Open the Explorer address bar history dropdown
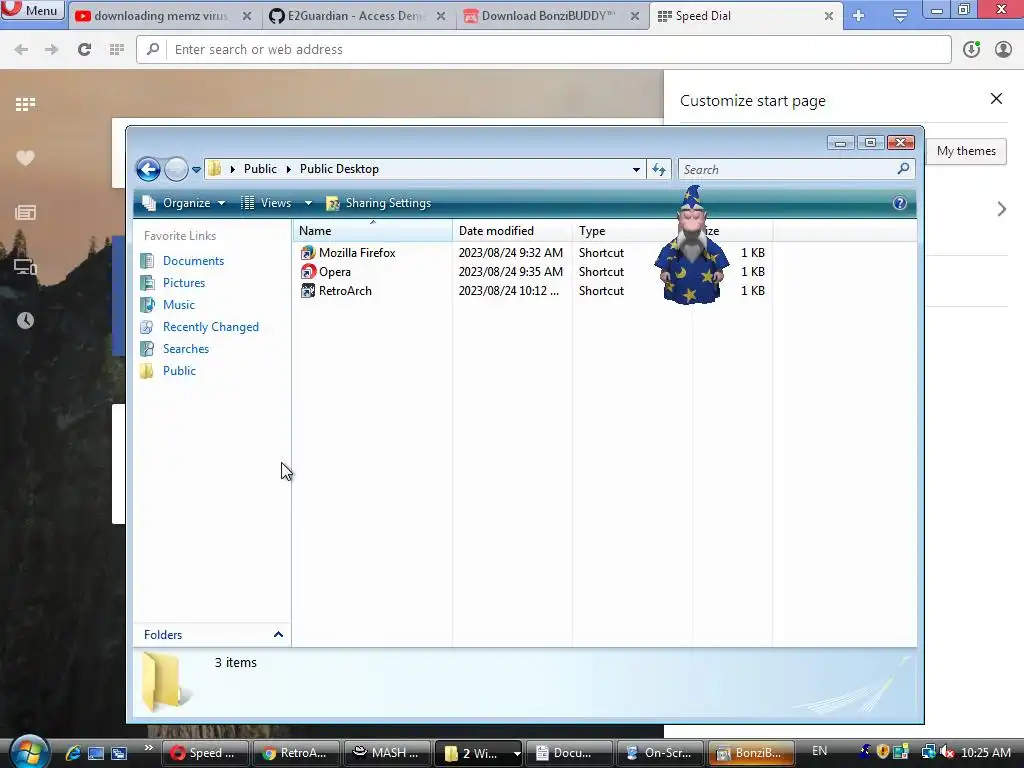This screenshot has width=1024, height=768. [636, 169]
